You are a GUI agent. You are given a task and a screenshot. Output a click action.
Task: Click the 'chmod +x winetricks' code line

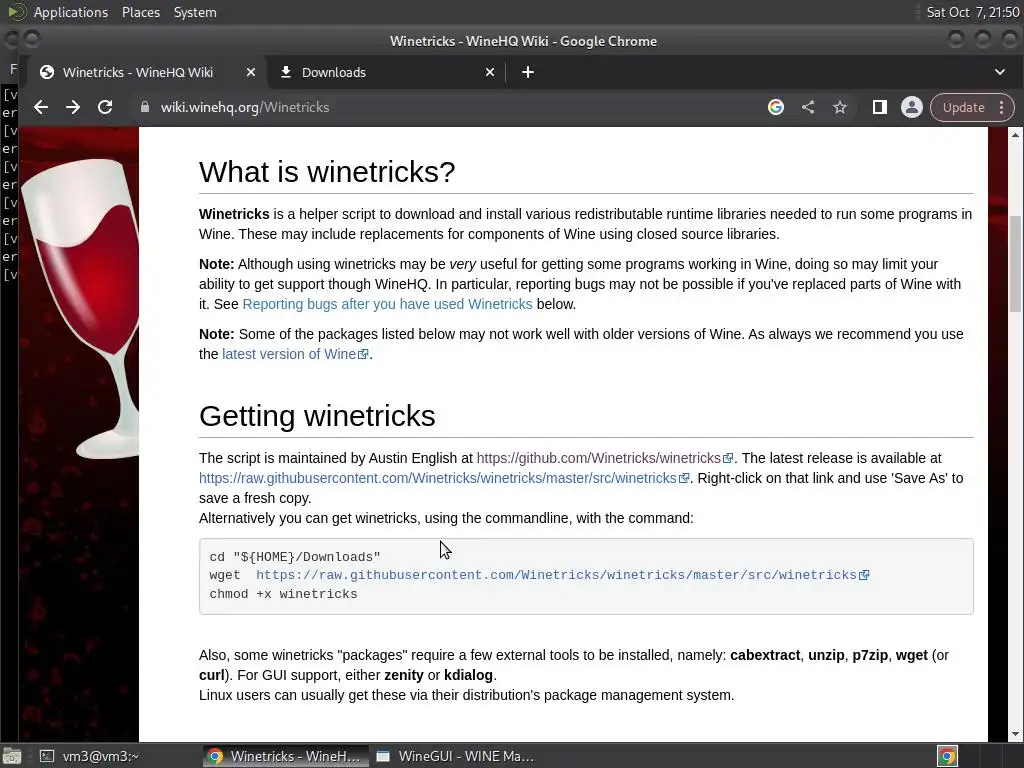point(283,594)
